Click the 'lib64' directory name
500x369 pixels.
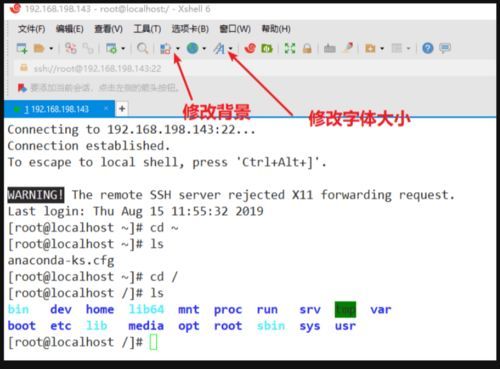pos(146,309)
